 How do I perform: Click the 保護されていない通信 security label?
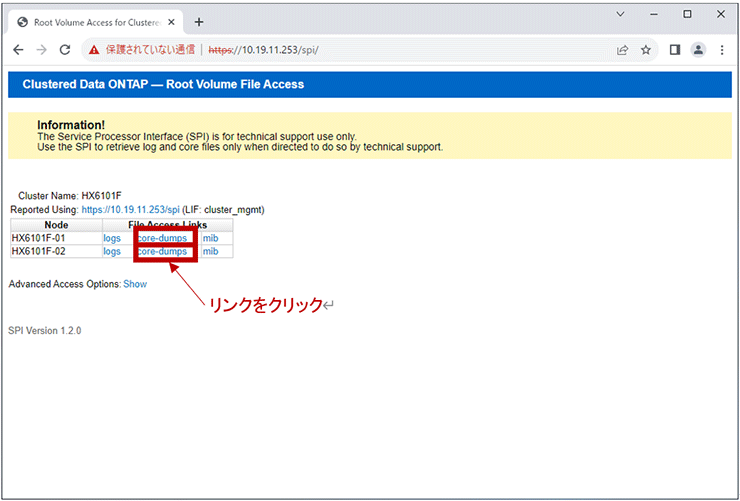tap(150, 50)
